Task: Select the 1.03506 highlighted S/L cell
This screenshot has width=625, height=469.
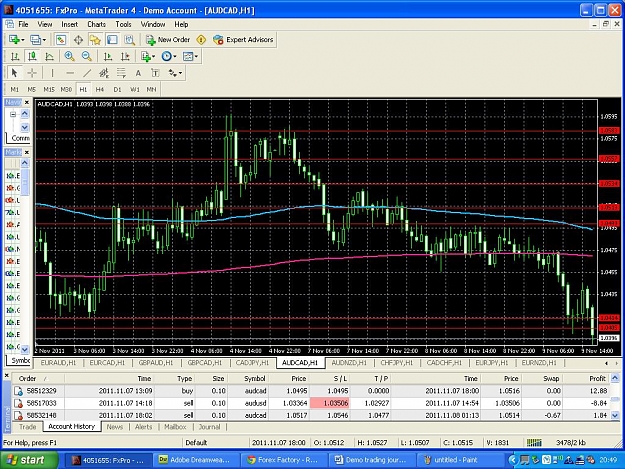Action: pos(330,403)
